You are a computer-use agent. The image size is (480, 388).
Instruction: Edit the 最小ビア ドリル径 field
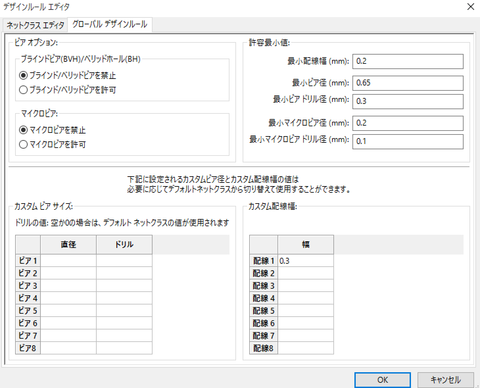click(x=408, y=101)
